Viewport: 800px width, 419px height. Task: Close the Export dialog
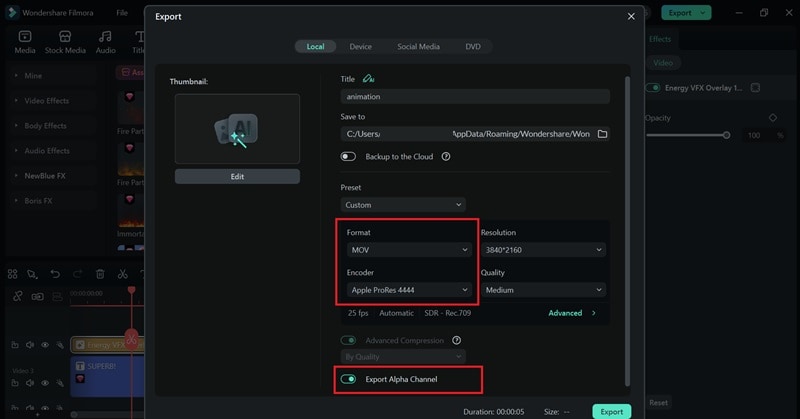pos(631,16)
